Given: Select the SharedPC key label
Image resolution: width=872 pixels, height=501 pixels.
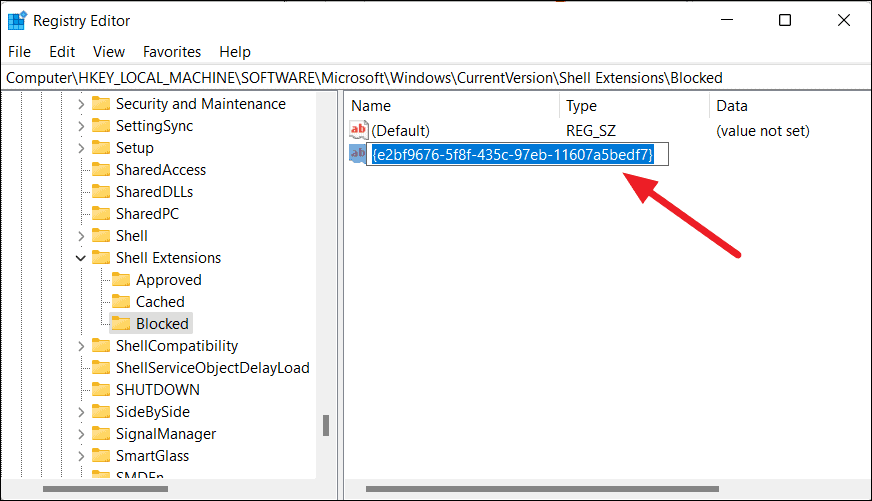Looking at the screenshot, I should coord(147,214).
